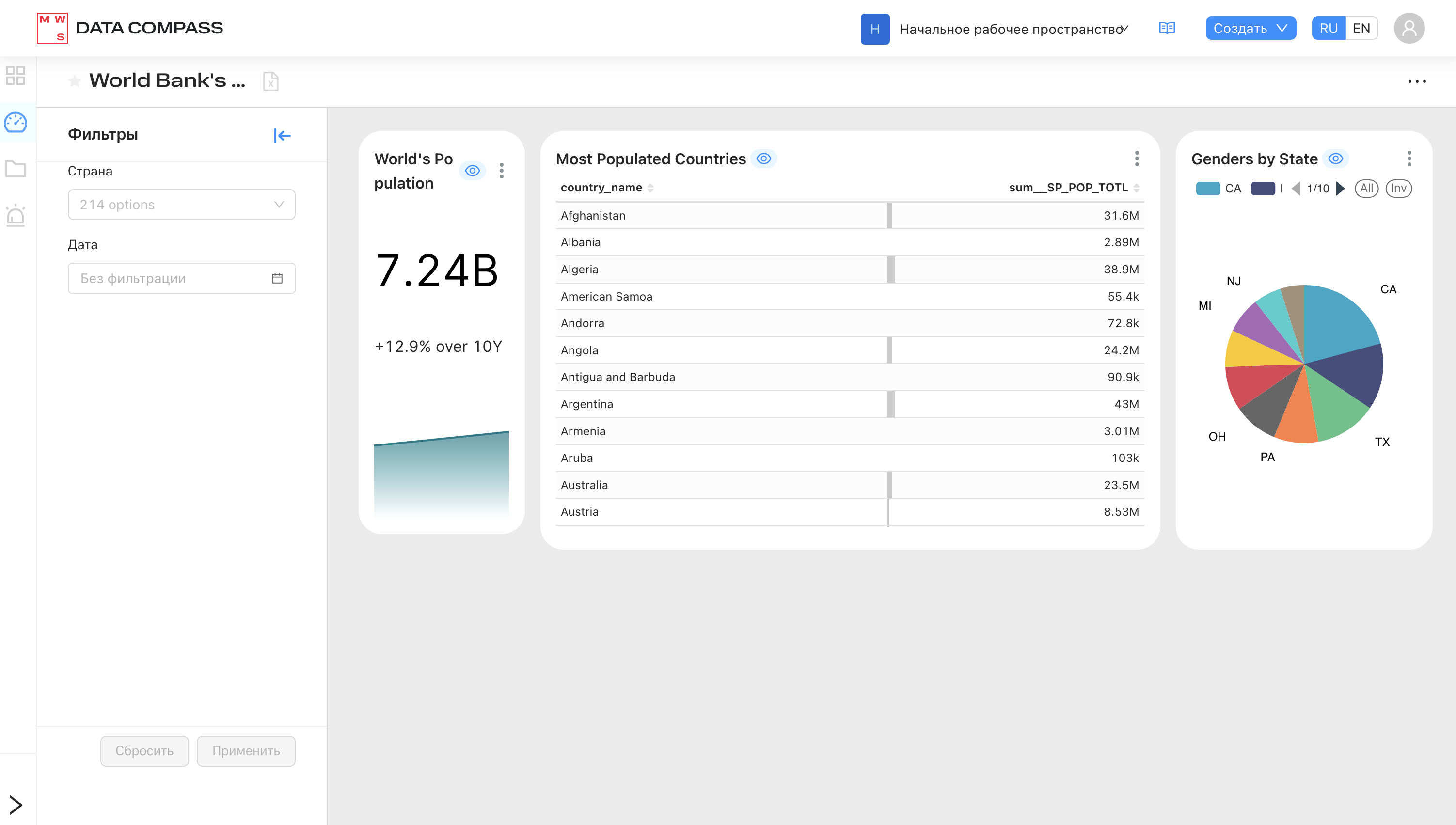Switch language to EN
The image size is (1456, 825).
click(1361, 28)
